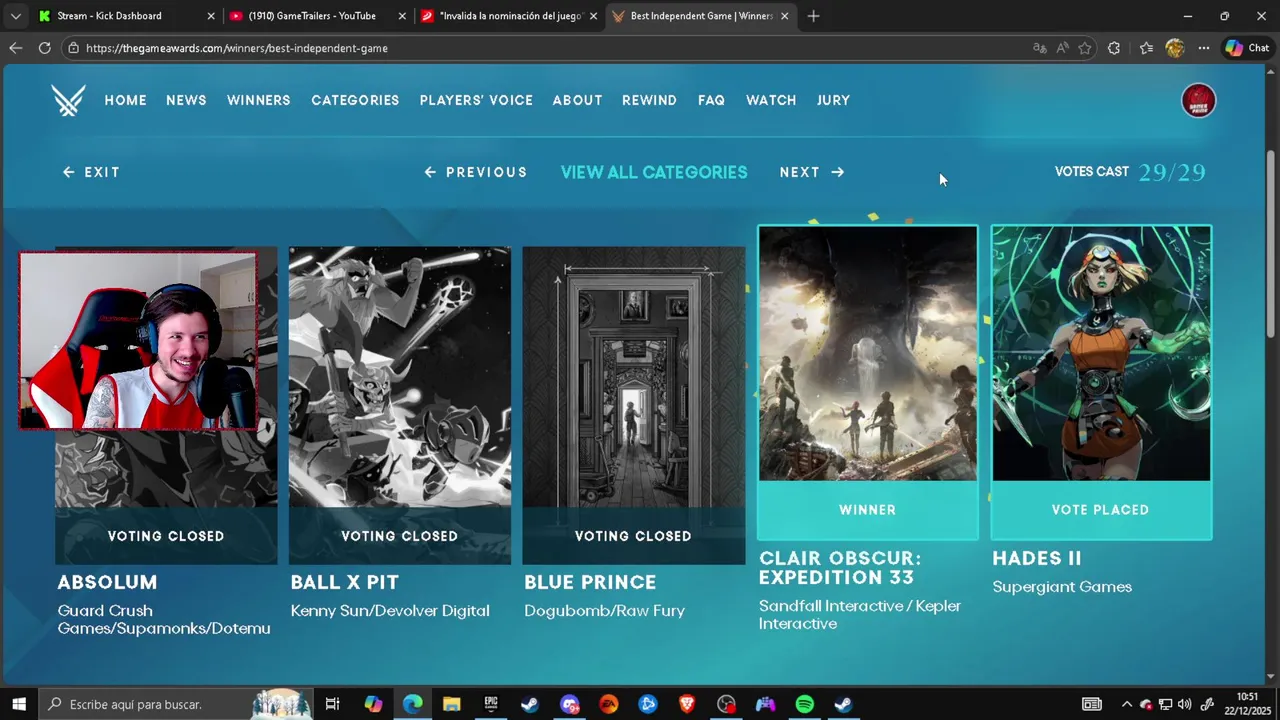Open Spotify from the taskbar
1280x720 pixels.
click(x=805, y=704)
